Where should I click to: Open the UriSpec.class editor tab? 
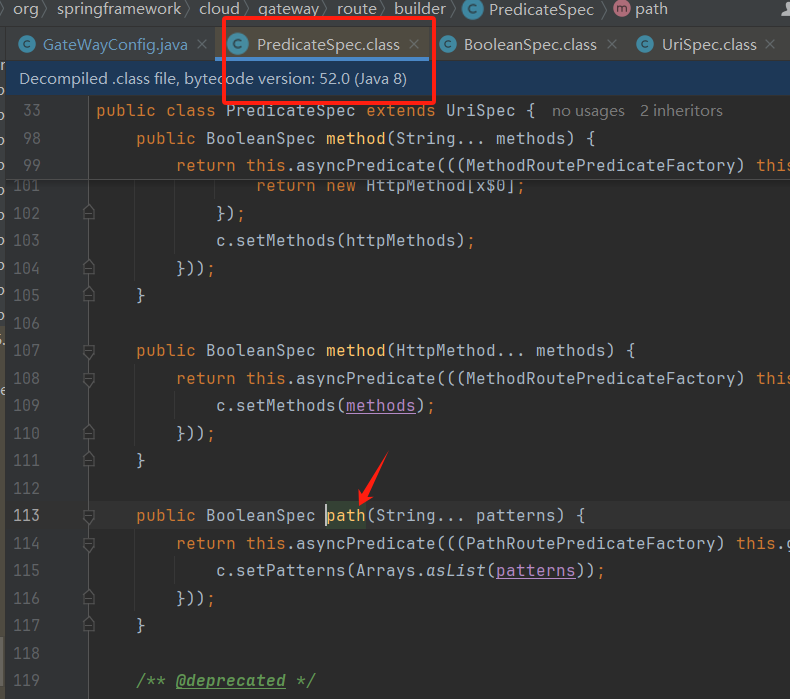[708, 45]
